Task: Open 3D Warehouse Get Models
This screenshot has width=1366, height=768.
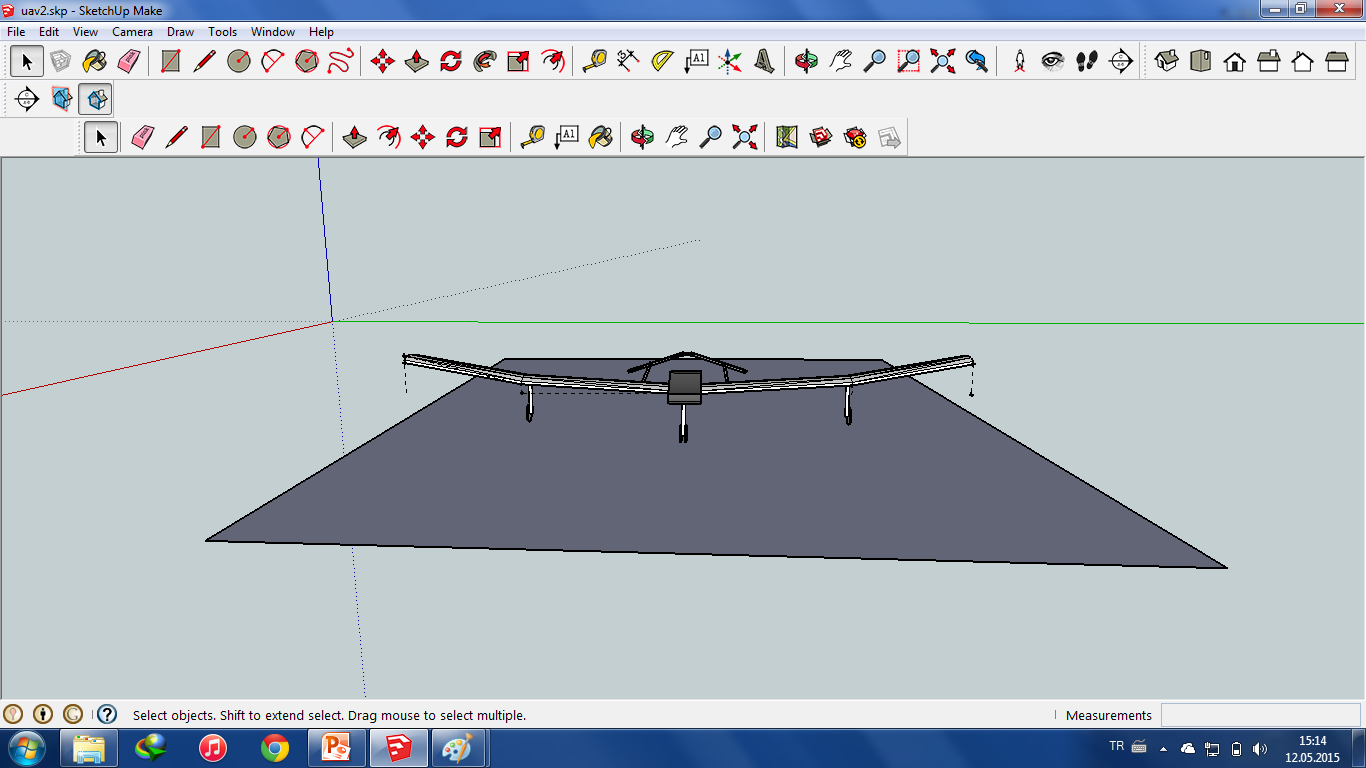Action: click(821, 137)
